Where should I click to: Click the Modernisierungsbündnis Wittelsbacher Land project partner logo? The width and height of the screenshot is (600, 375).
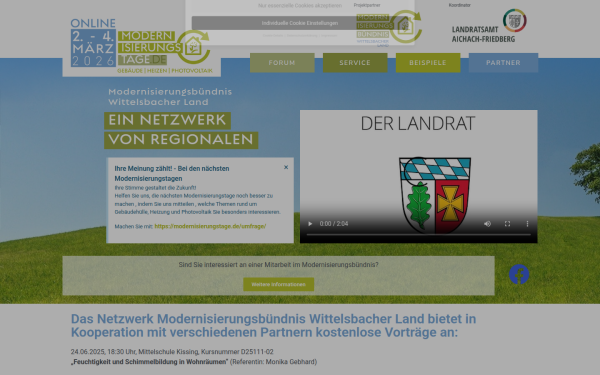click(x=389, y=28)
